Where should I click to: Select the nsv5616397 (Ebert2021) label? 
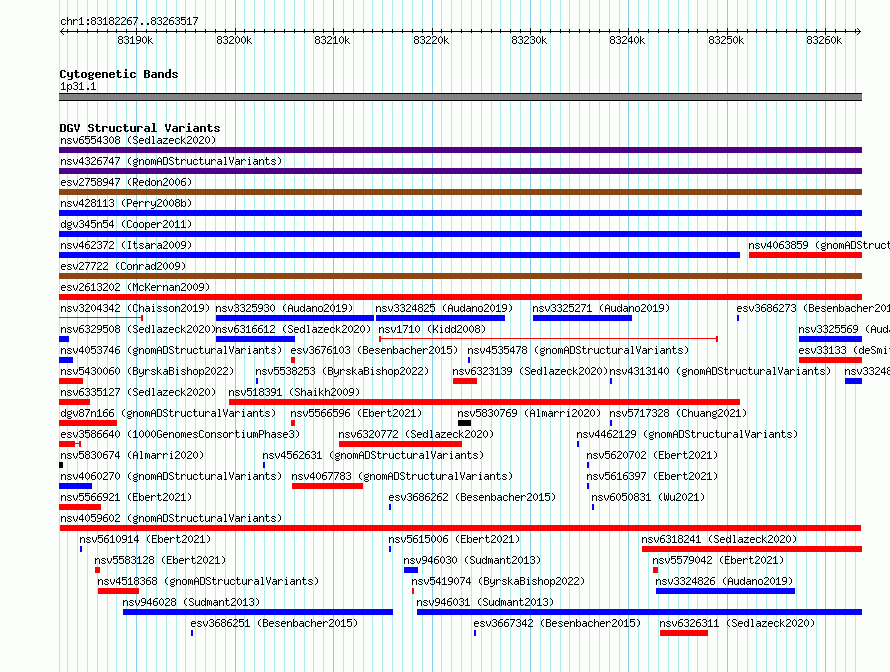[x=652, y=476]
